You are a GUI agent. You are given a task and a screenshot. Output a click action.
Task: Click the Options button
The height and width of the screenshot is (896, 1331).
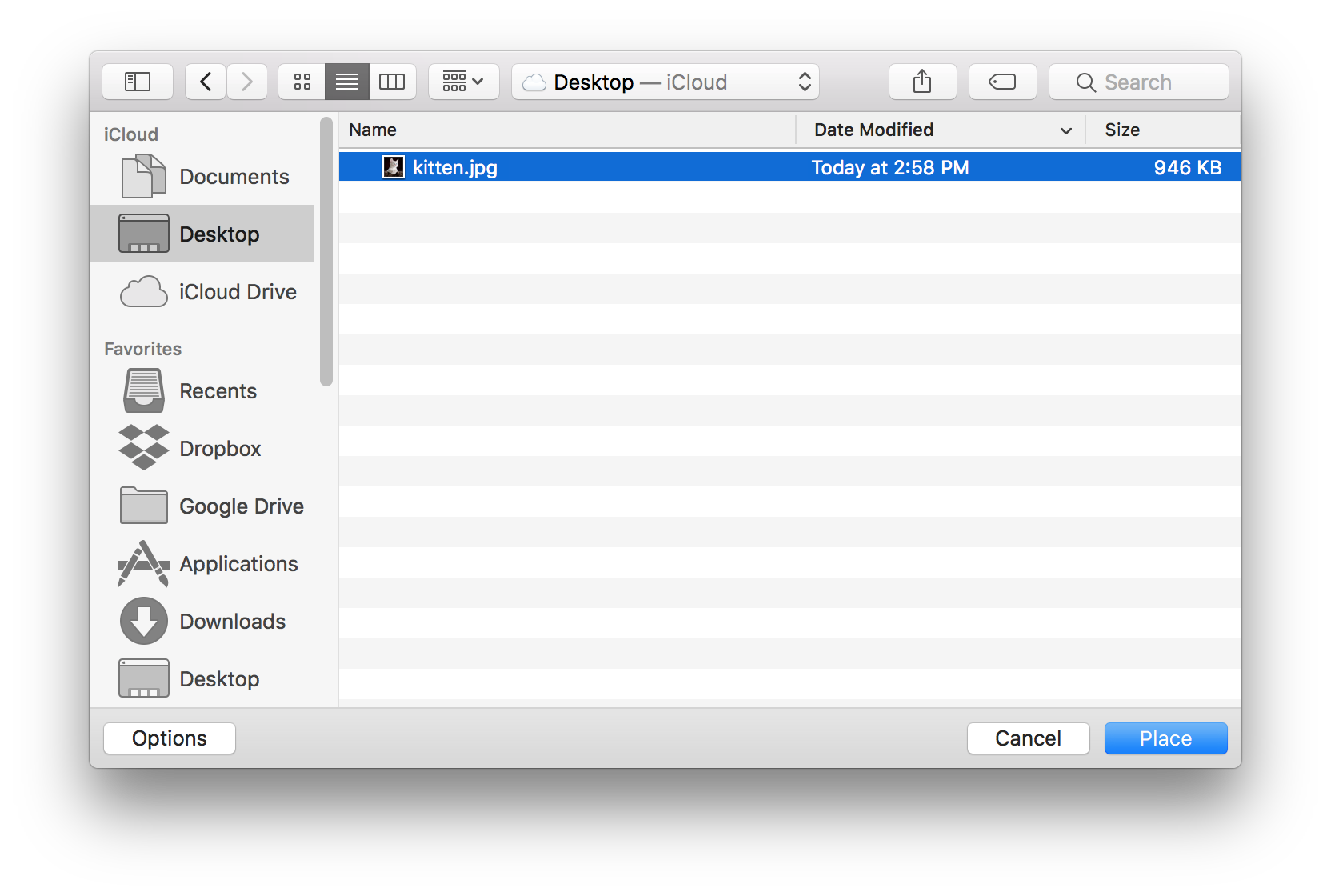click(x=170, y=738)
